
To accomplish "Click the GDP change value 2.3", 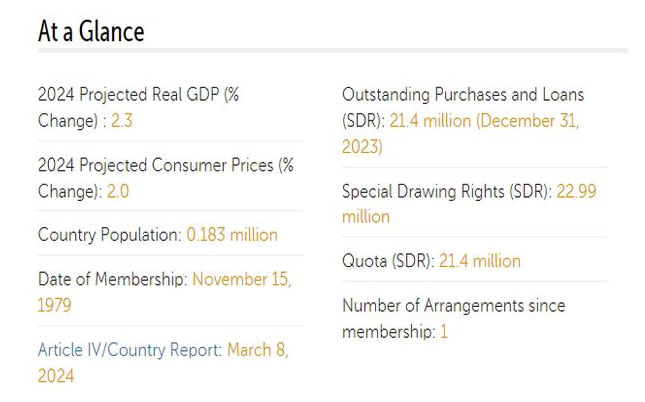I will click(122, 121).
